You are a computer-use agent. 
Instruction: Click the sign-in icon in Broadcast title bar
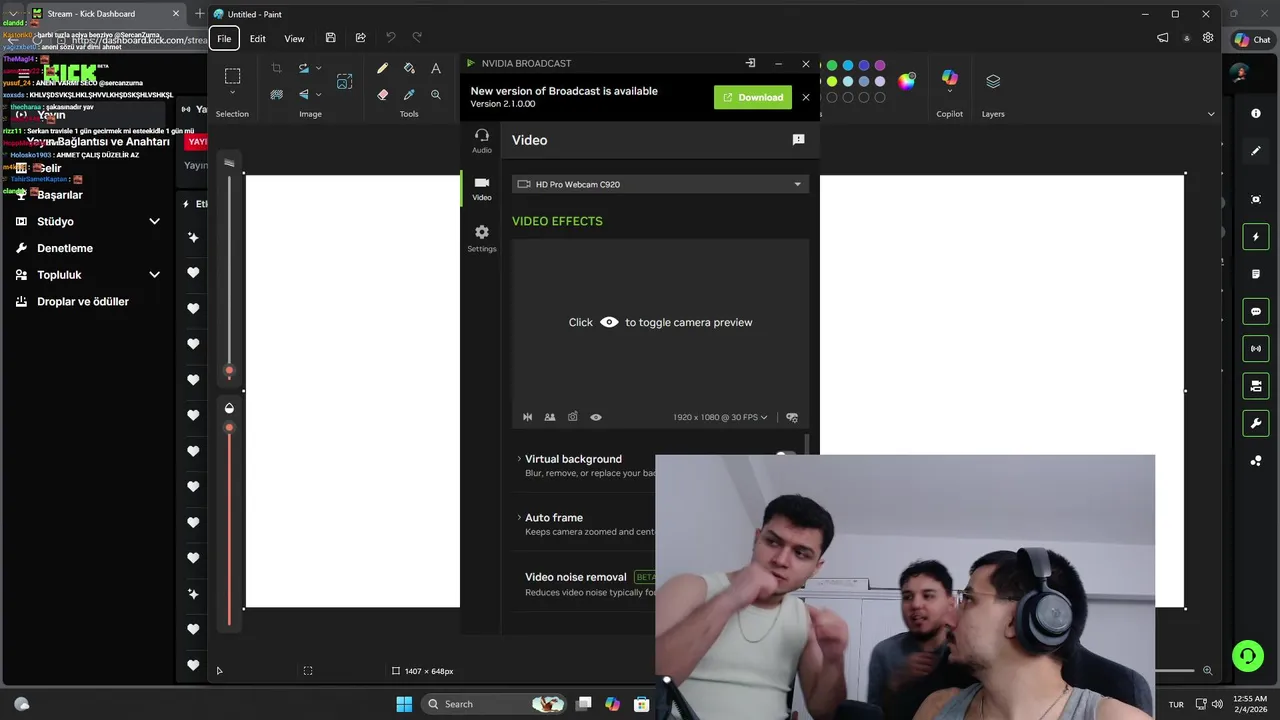click(750, 63)
